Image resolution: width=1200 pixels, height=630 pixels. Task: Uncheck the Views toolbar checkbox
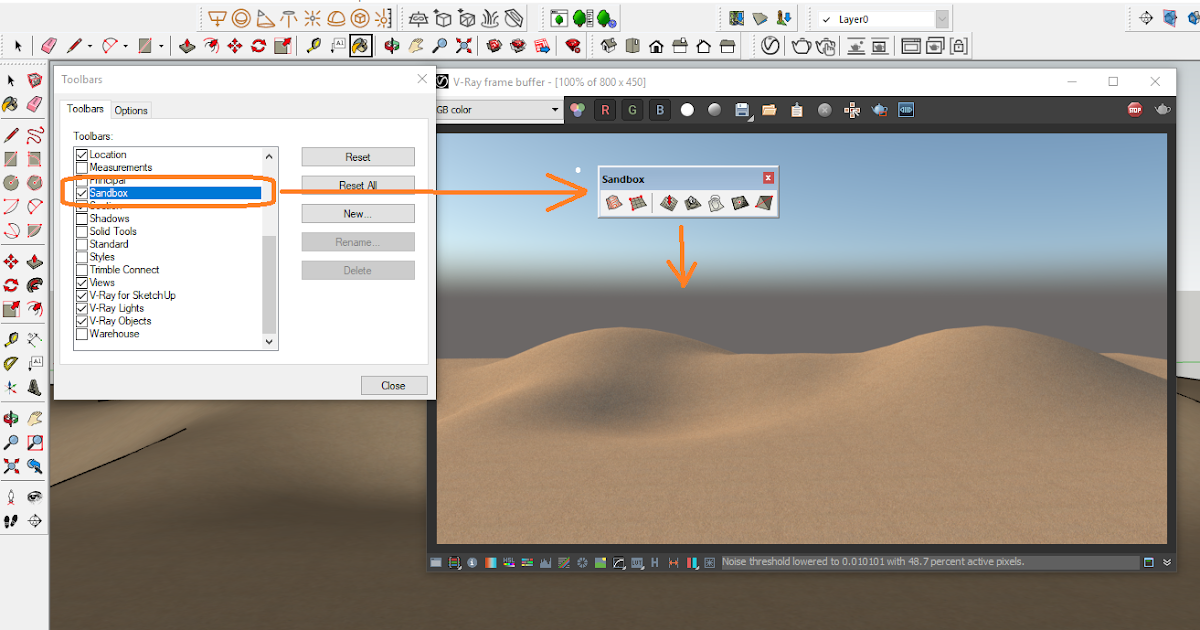point(82,282)
